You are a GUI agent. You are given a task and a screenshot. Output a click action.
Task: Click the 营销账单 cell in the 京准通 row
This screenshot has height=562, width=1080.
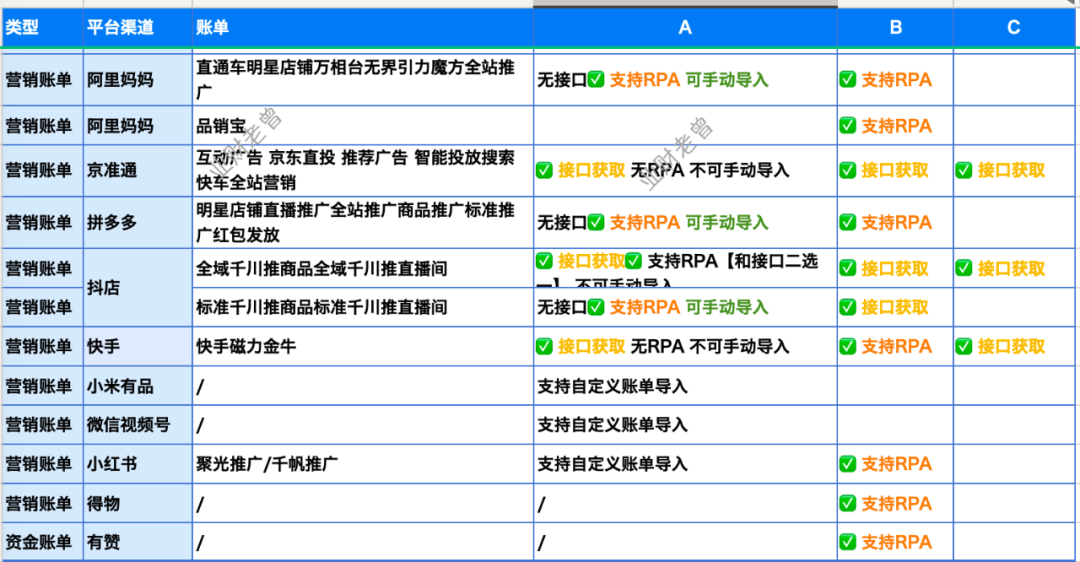[x=42, y=170]
